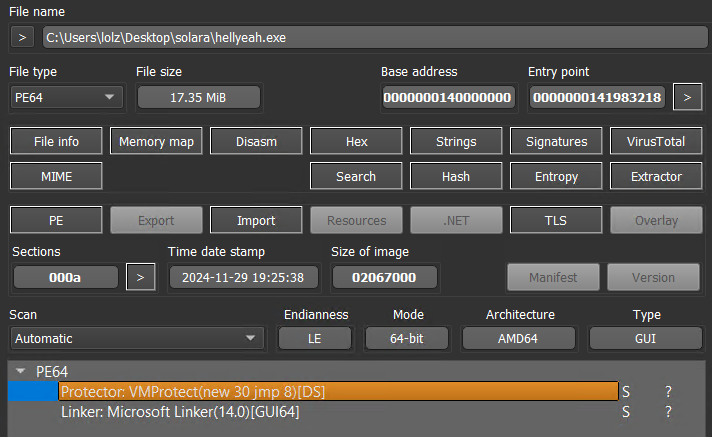Open the File type PE64 dropdown
712x437 pixels.
pyautogui.click(x=66, y=97)
